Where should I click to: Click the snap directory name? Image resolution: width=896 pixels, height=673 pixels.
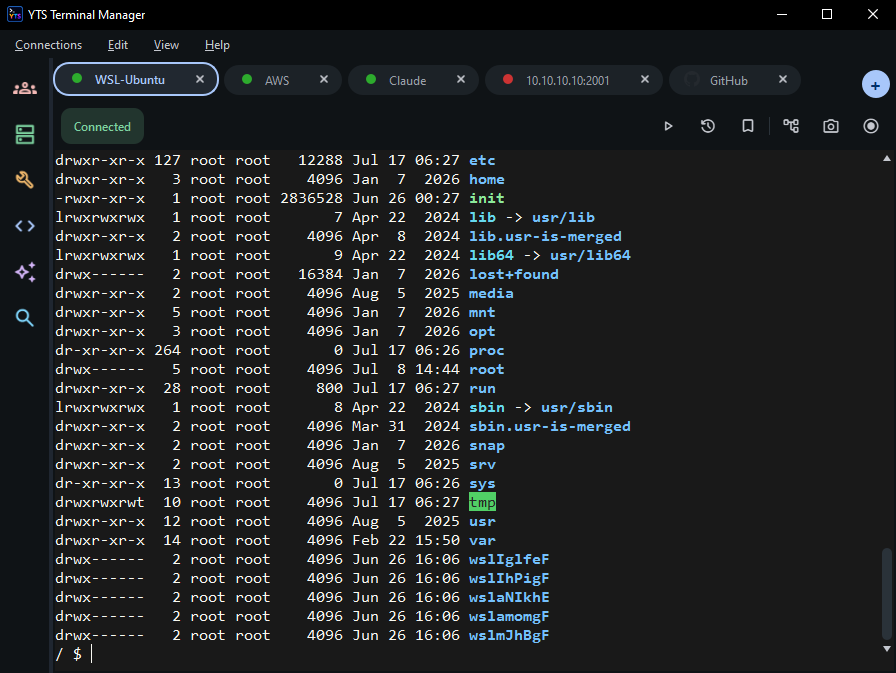coord(487,446)
